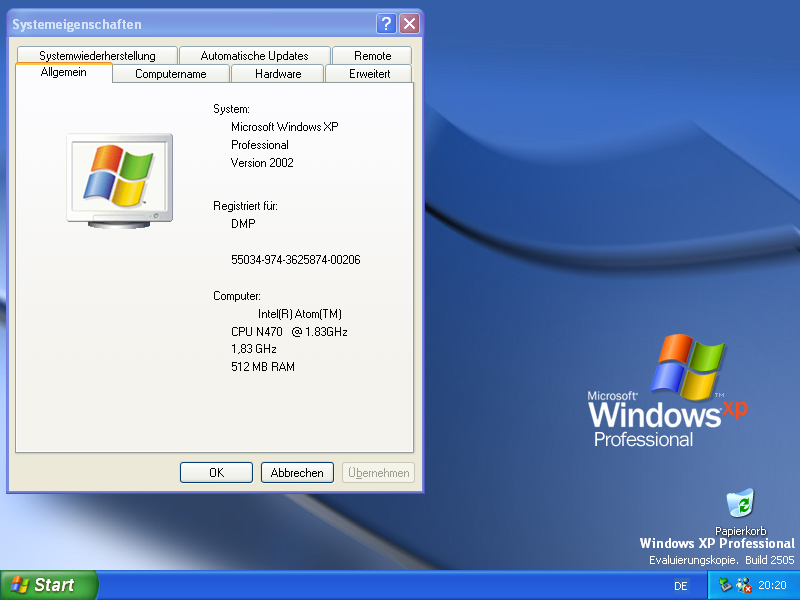Click the Abbrechen button
This screenshot has width=800, height=600.
pyautogui.click(x=297, y=472)
